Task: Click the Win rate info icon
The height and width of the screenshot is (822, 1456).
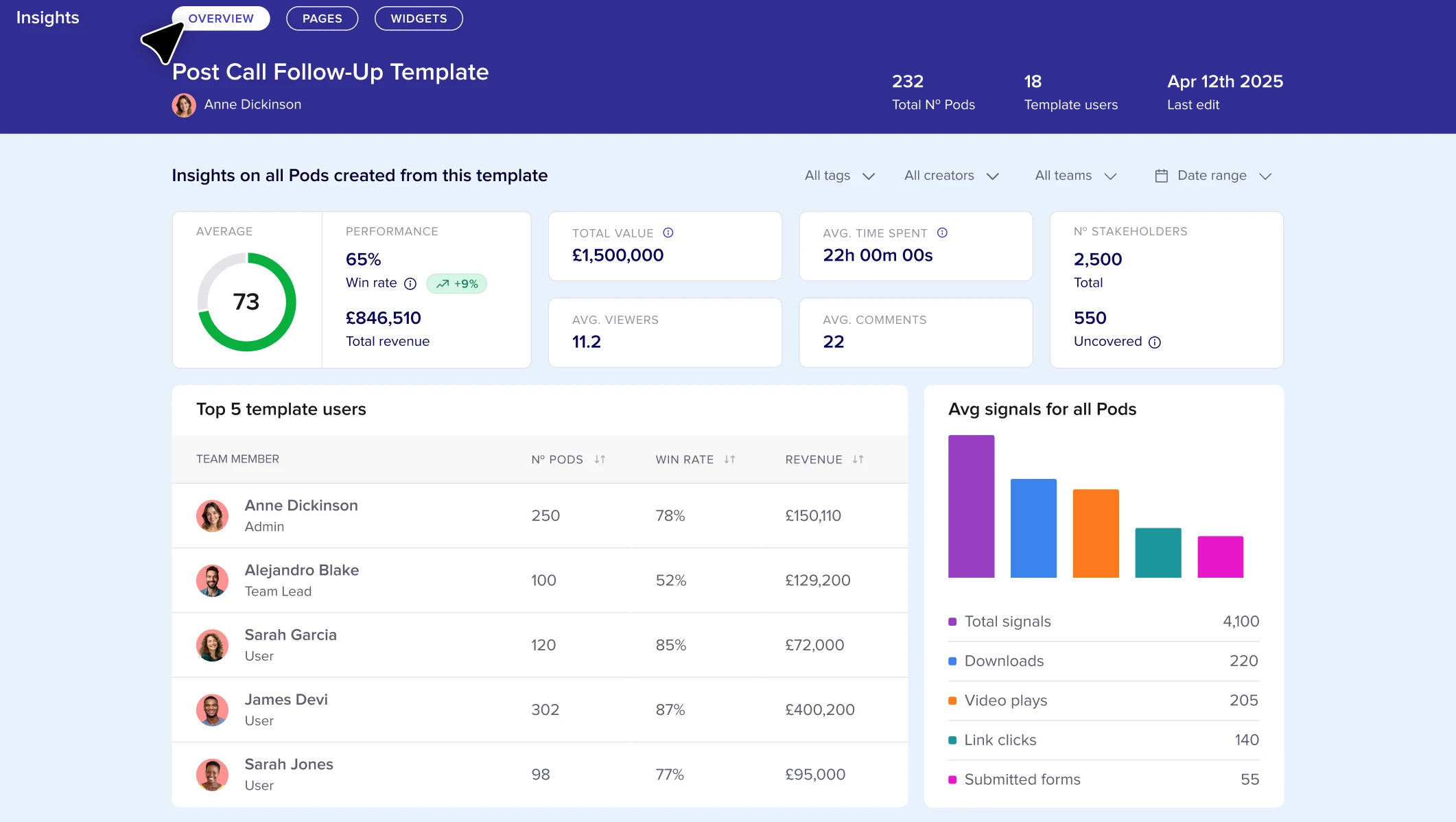Action: point(410,284)
